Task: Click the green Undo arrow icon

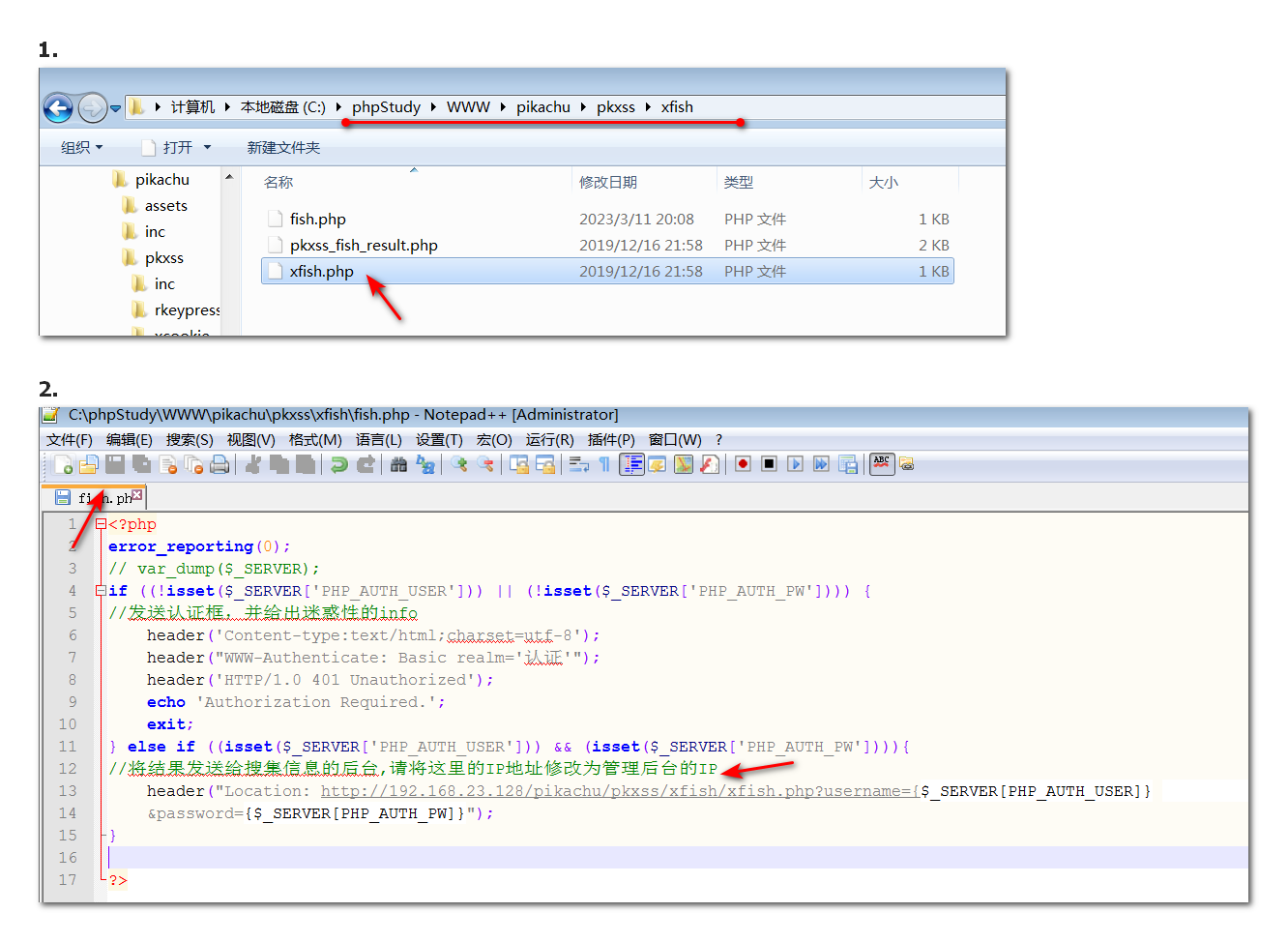Action: [x=338, y=465]
